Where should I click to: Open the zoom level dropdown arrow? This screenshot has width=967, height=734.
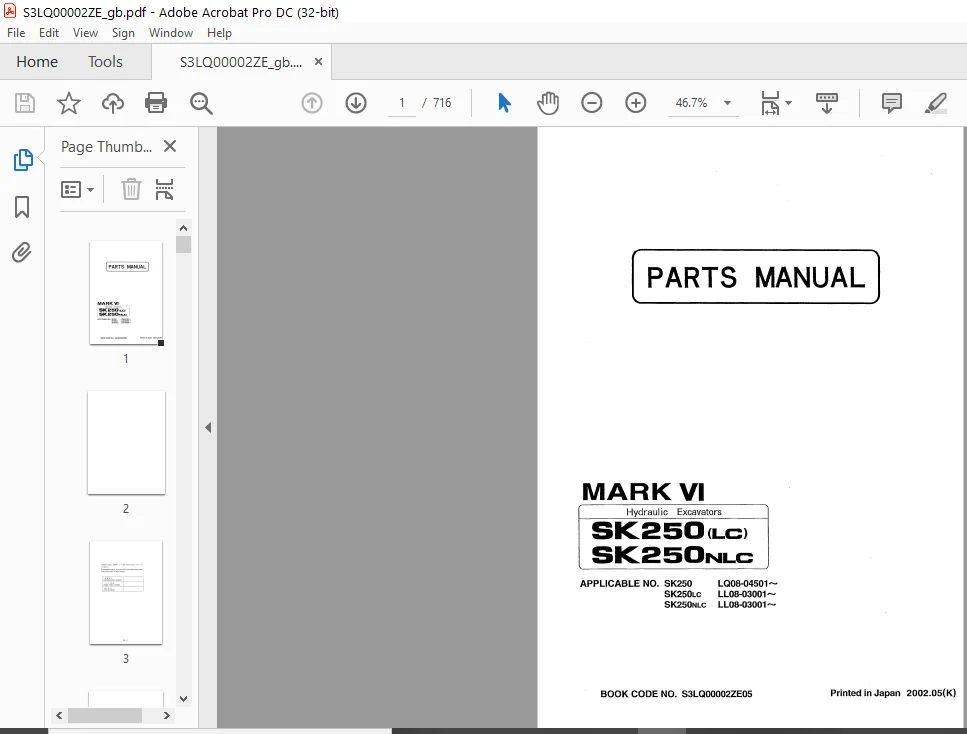728,103
